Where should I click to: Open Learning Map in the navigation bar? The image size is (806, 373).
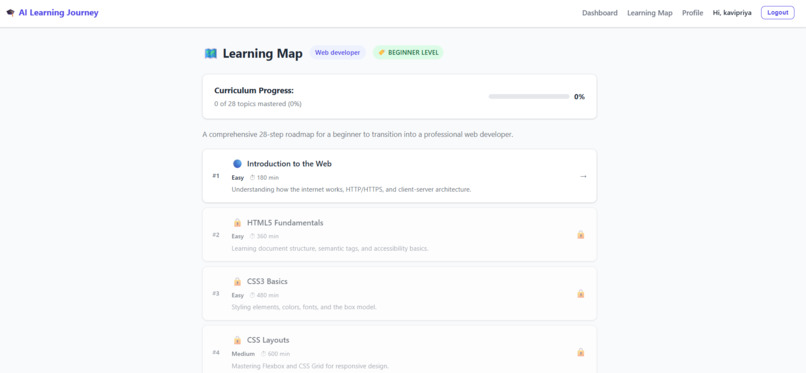tap(649, 13)
